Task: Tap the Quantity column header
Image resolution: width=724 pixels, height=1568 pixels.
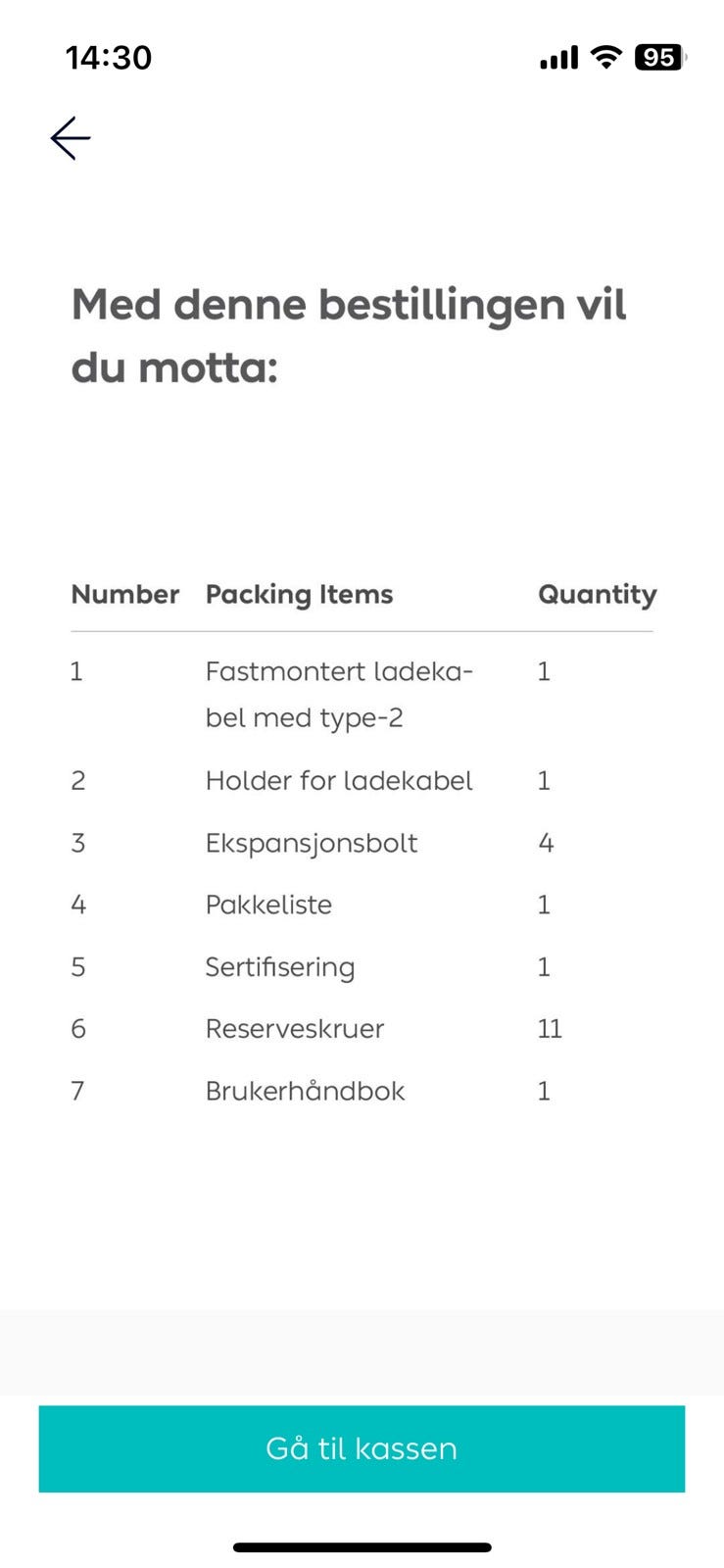Action: pos(597,595)
